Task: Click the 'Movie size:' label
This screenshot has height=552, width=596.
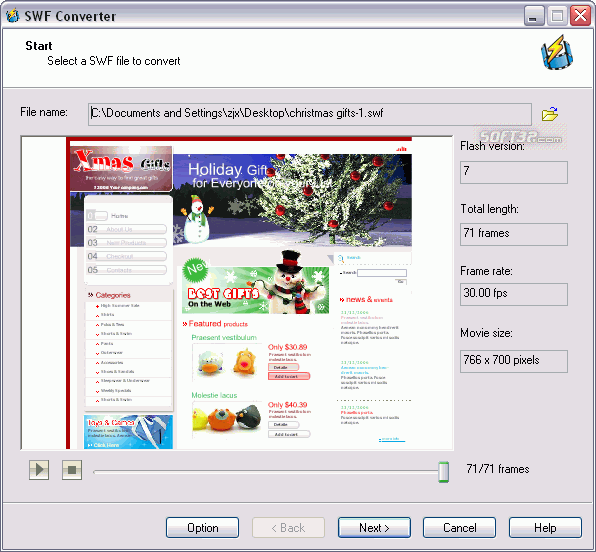Action: click(x=487, y=333)
